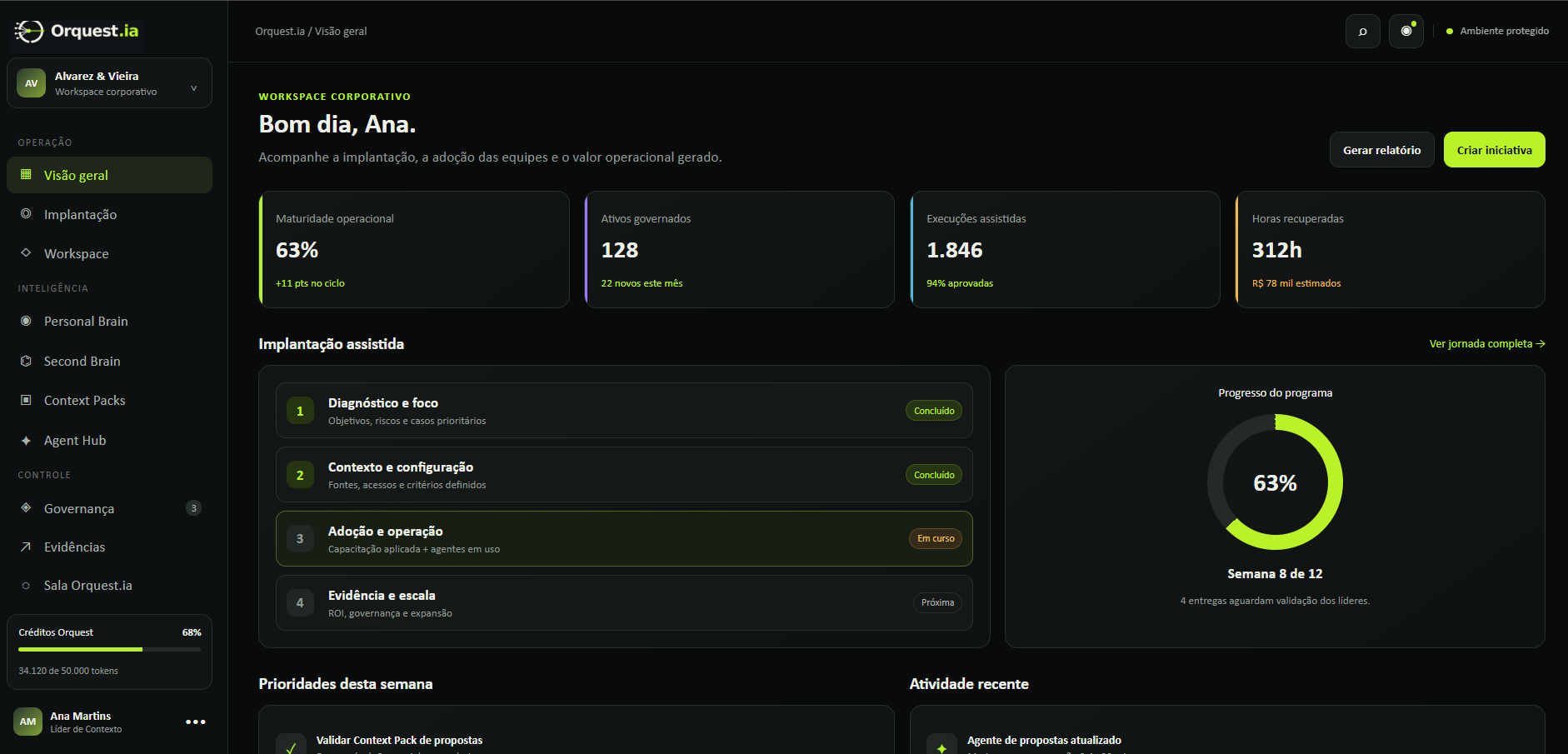
Task: Click the 63% program progress ring
Action: (1275, 482)
